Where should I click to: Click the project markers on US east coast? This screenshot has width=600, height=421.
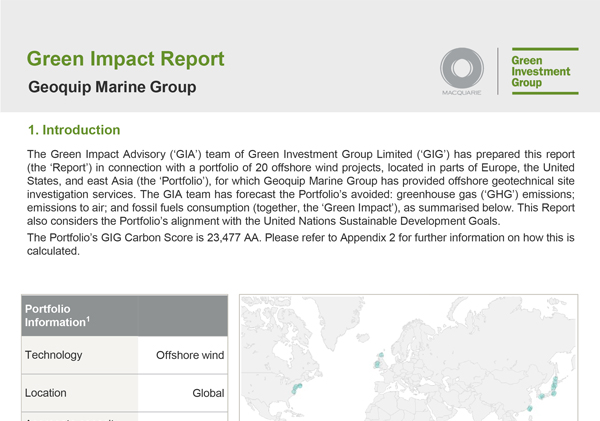(297, 388)
